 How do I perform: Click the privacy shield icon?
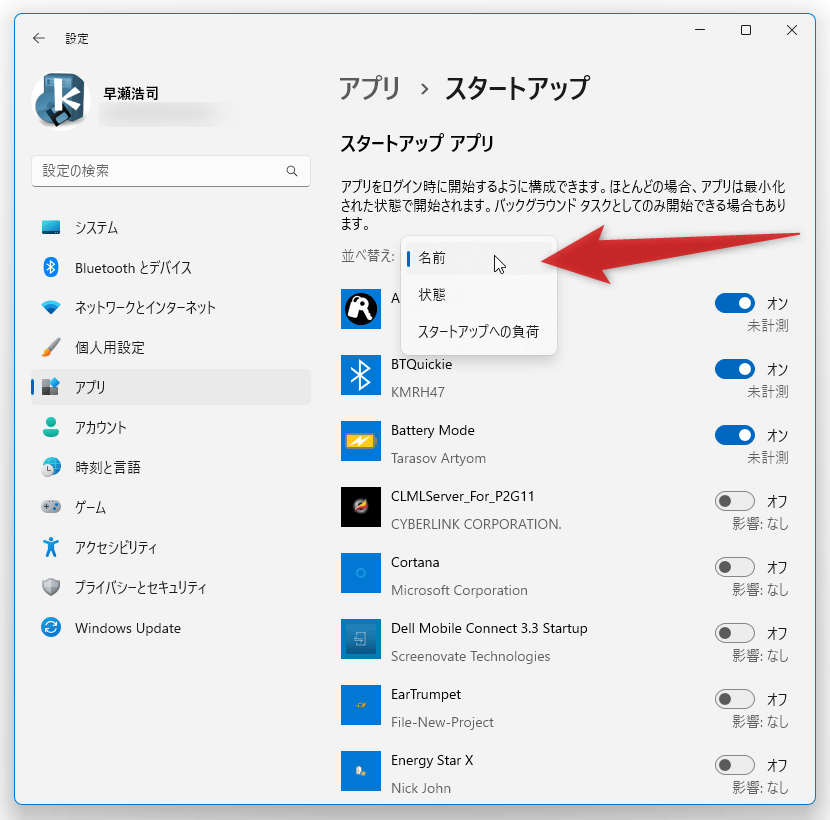tap(51, 587)
